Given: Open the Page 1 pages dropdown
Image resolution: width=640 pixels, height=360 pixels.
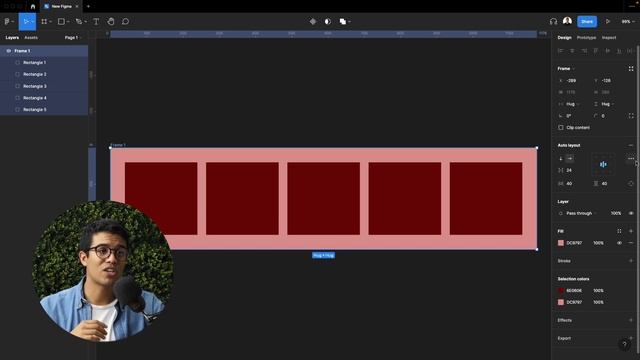Looking at the screenshot, I should click(x=73, y=38).
